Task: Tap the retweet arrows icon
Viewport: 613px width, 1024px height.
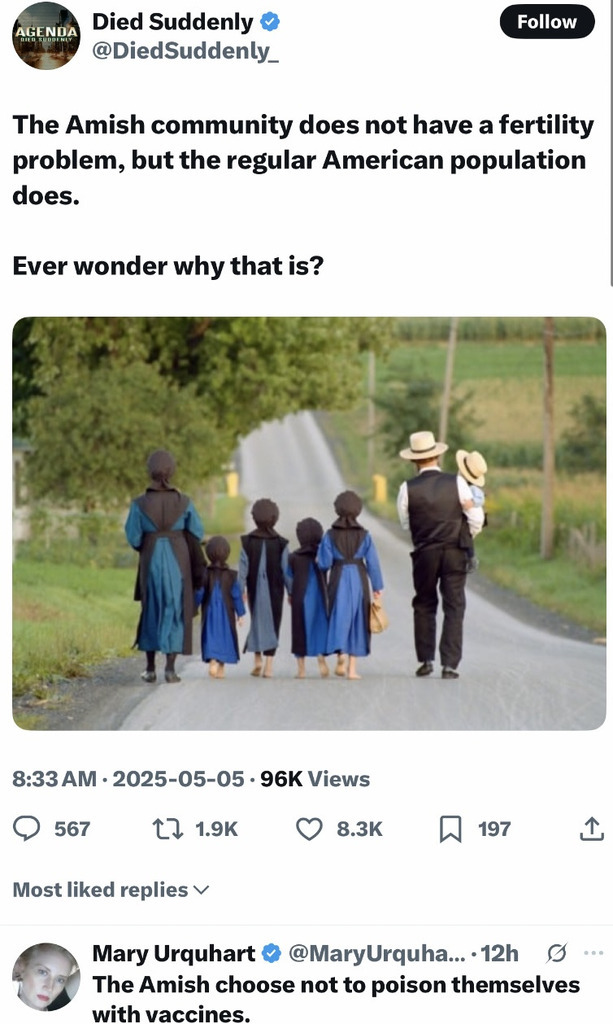Action: pyautogui.click(x=167, y=829)
